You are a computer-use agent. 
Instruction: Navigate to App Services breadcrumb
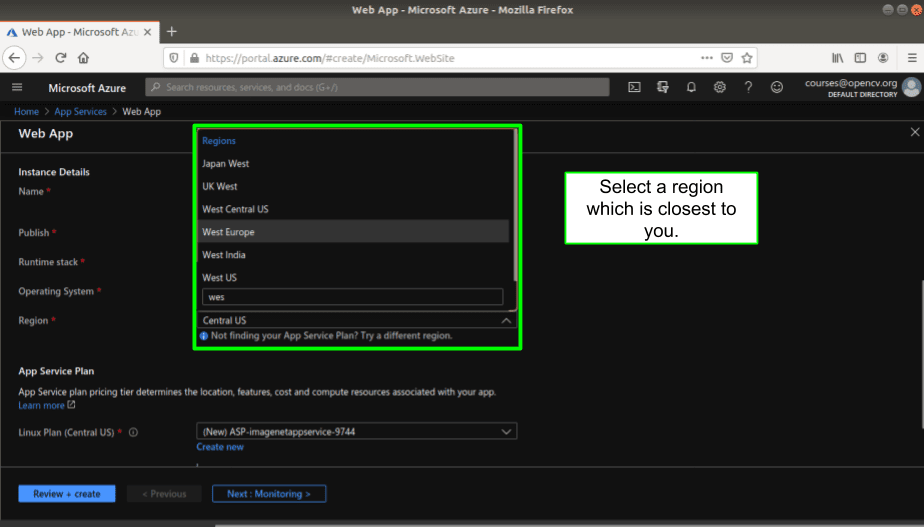[x=80, y=111]
